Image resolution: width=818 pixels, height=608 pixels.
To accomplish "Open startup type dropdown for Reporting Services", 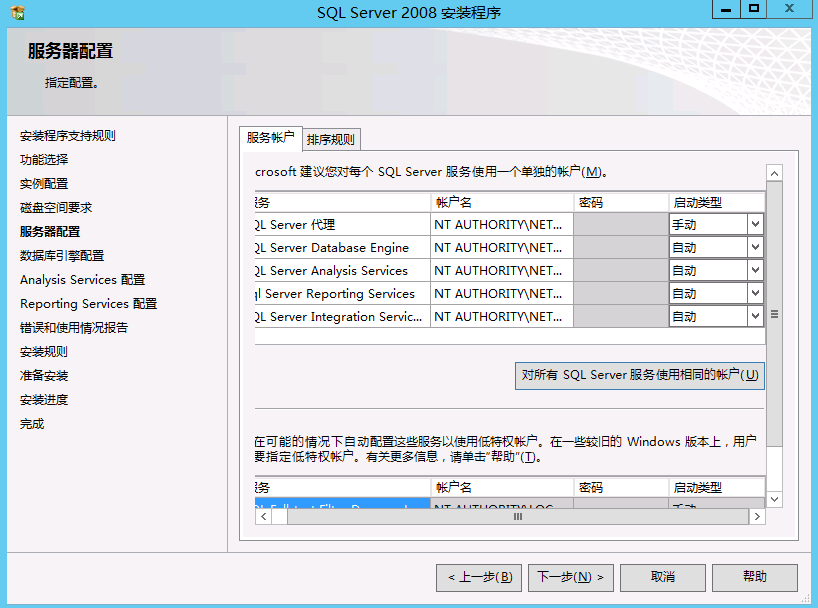I will [755, 293].
